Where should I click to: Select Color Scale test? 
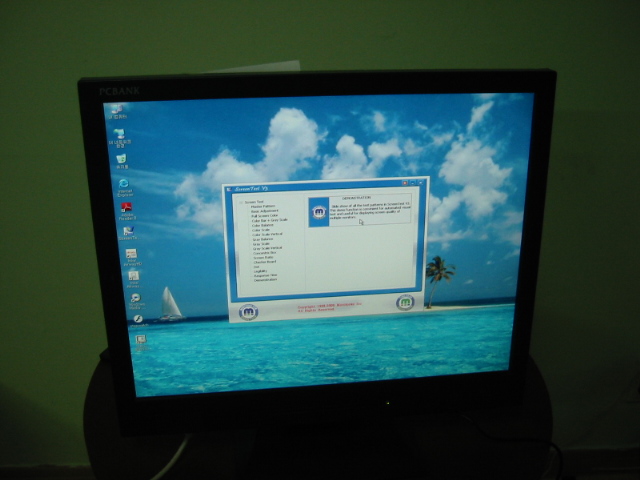(261, 230)
